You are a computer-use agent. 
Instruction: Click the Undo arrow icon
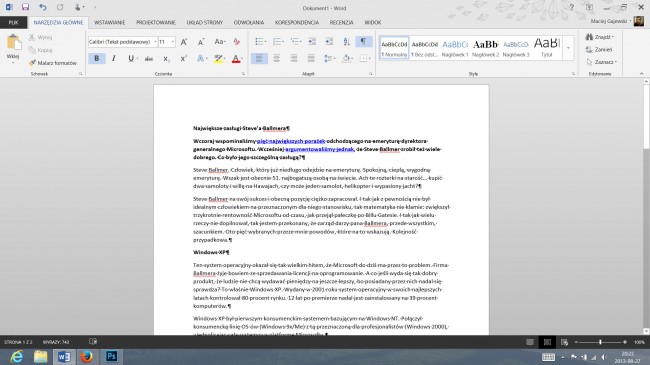(42, 7)
